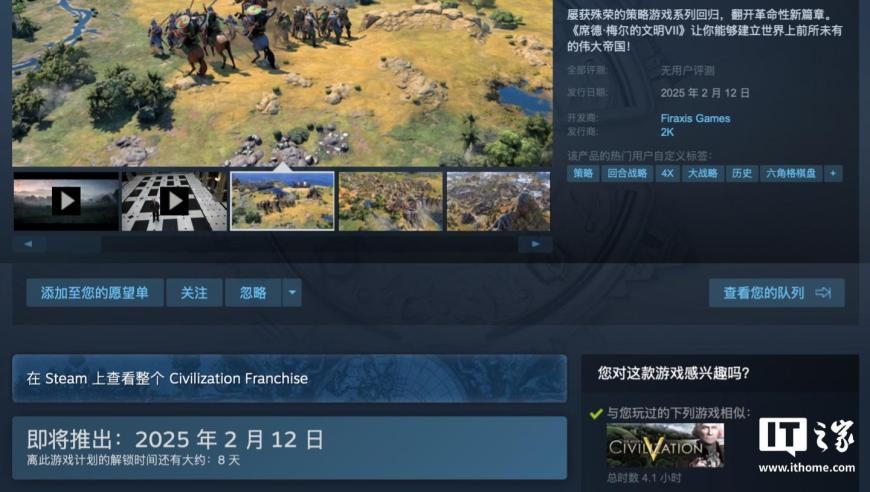Click the plus icon to add tags
This screenshot has width=870, height=492.
(833, 174)
